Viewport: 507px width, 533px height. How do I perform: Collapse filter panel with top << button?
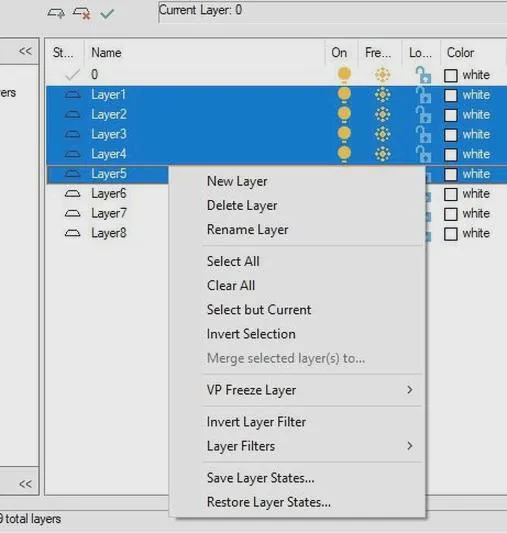[25, 51]
